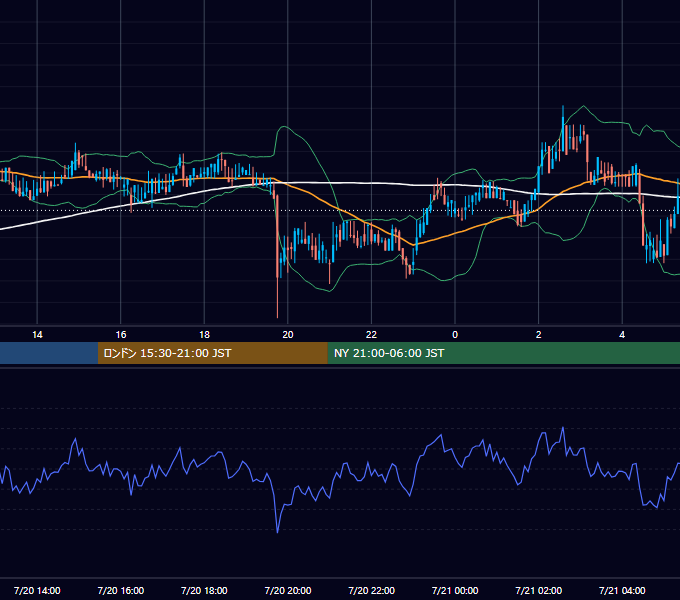The image size is (680, 600).
Task: Click hour label 4 on the price chart axis
Action: pos(622,335)
